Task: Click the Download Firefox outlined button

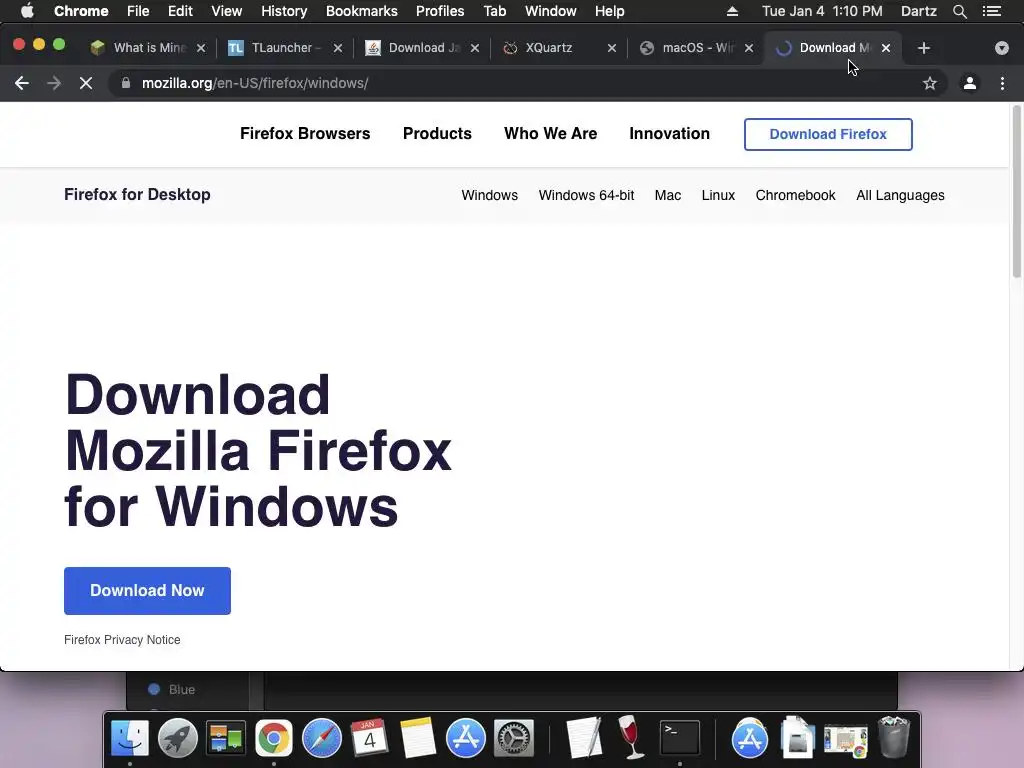Action: (828, 134)
